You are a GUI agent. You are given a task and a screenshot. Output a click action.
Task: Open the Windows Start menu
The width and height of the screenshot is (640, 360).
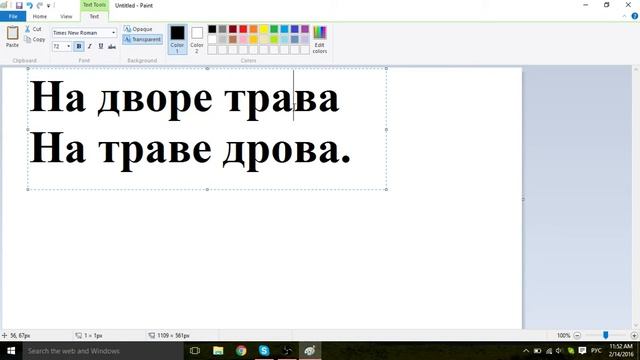tap(11, 351)
